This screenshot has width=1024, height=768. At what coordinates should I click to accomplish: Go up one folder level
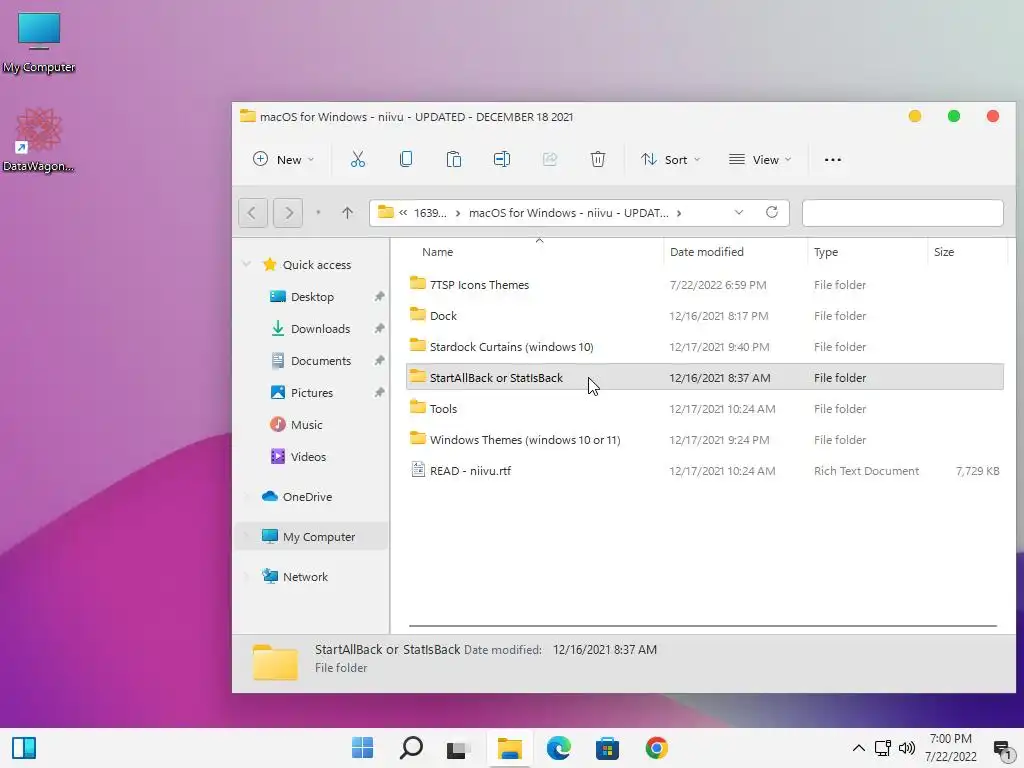tap(347, 213)
